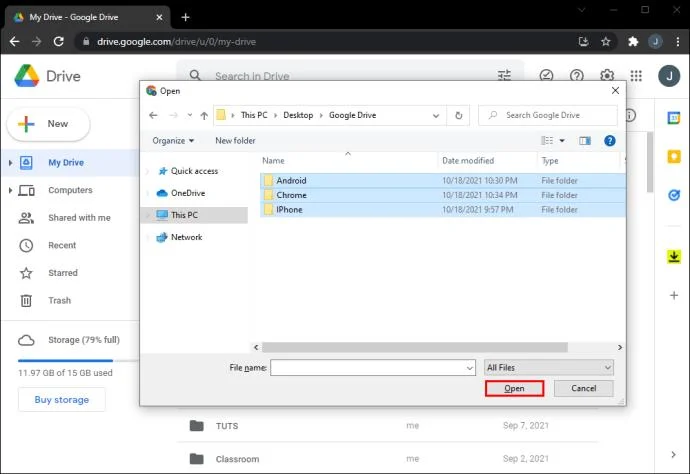This screenshot has height=474, width=690.
Task: Open the Recent section in Drive
Action: coord(62,245)
